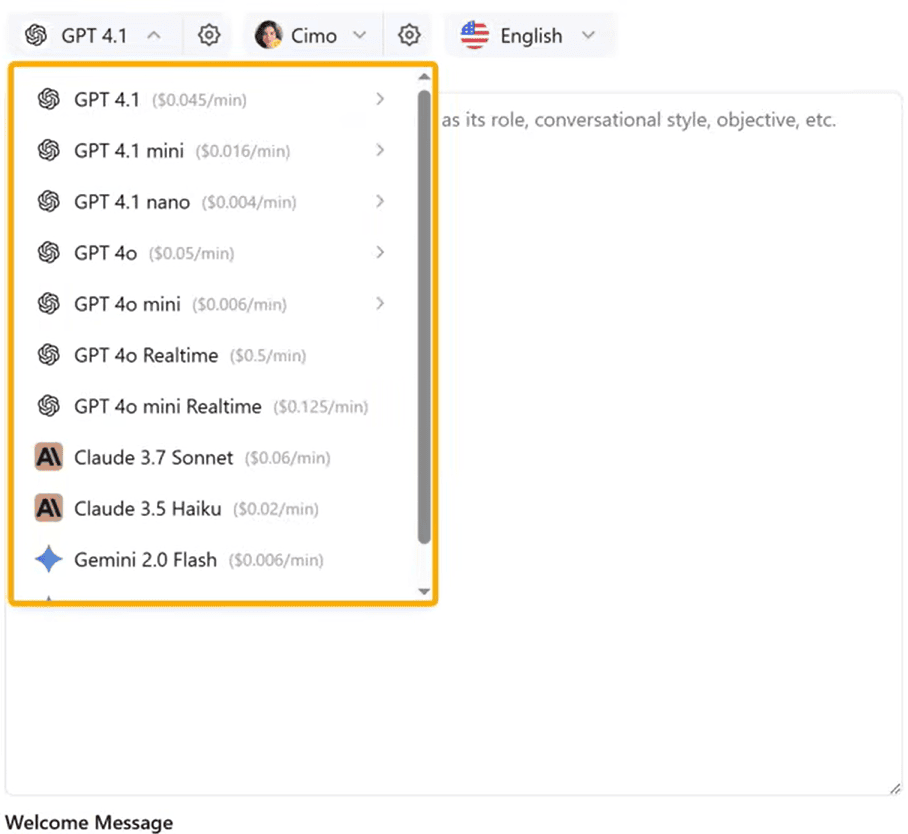
Task: Expand the GPT 4o submenu arrow
Action: point(380,253)
